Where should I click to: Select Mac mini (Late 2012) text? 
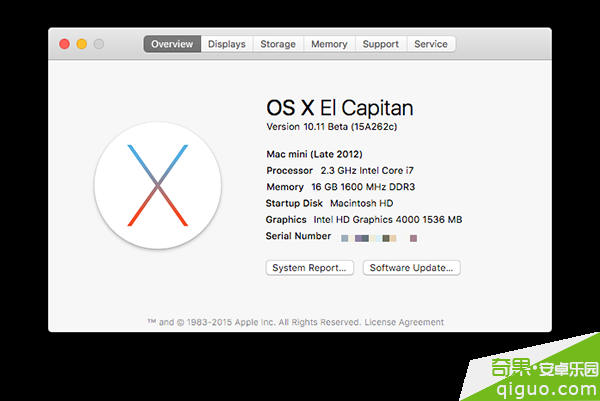click(314, 154)
